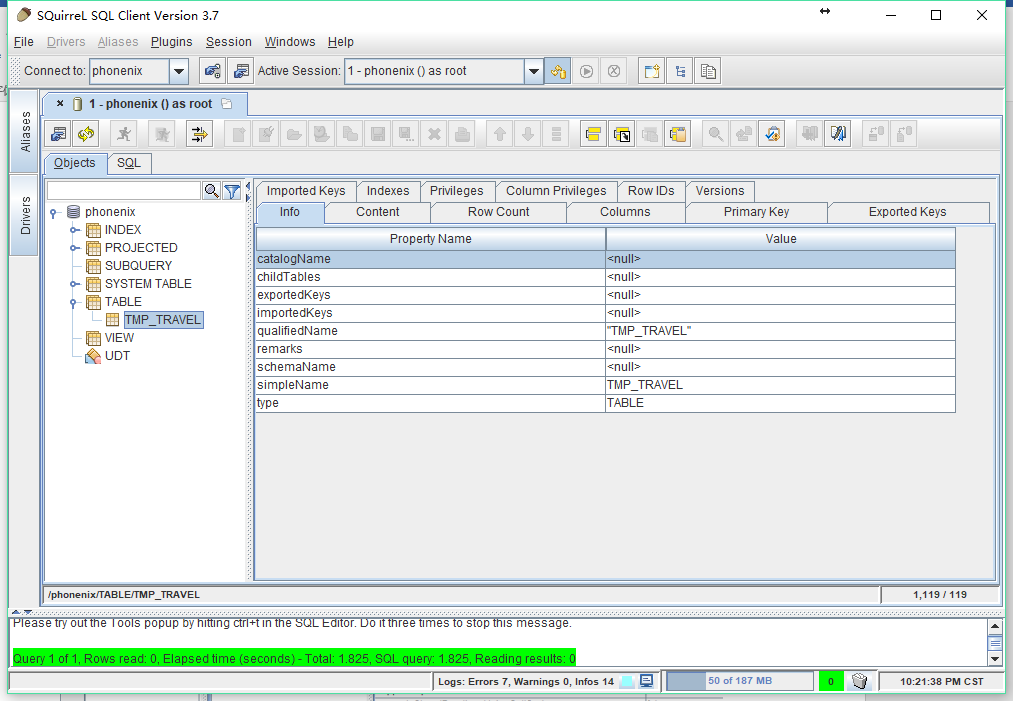The image size is (1013, 701).
Task: Switch to the Content tab
Action: tap(378, 212)
